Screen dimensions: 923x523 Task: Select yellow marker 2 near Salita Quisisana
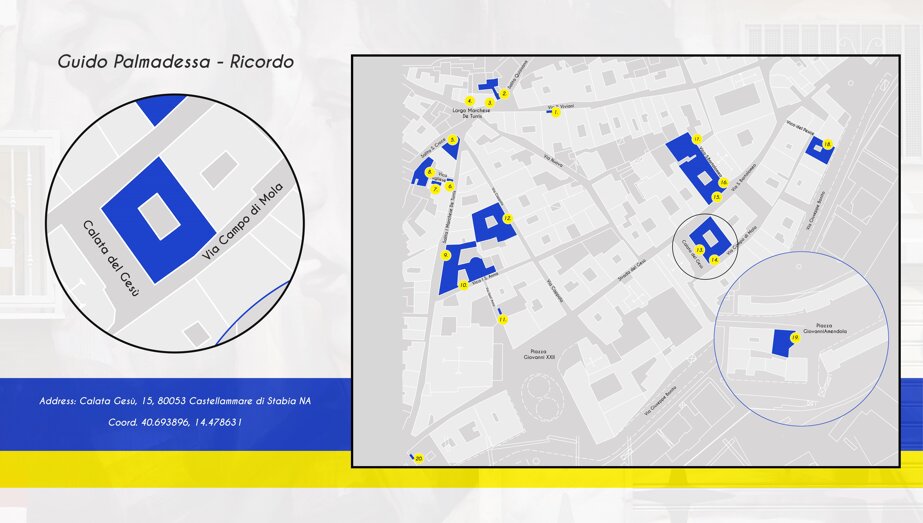pyautogui.click(x=504, y=94)
